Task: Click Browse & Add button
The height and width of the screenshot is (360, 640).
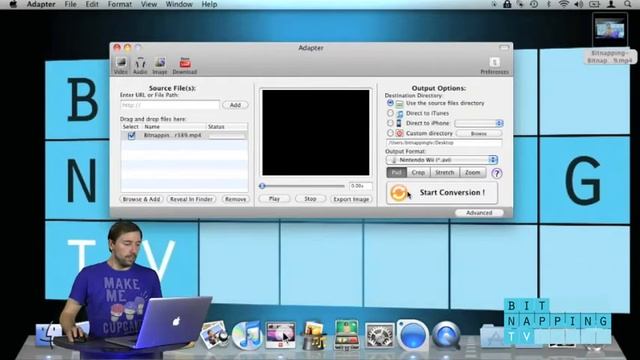Action: pos(141,199)
